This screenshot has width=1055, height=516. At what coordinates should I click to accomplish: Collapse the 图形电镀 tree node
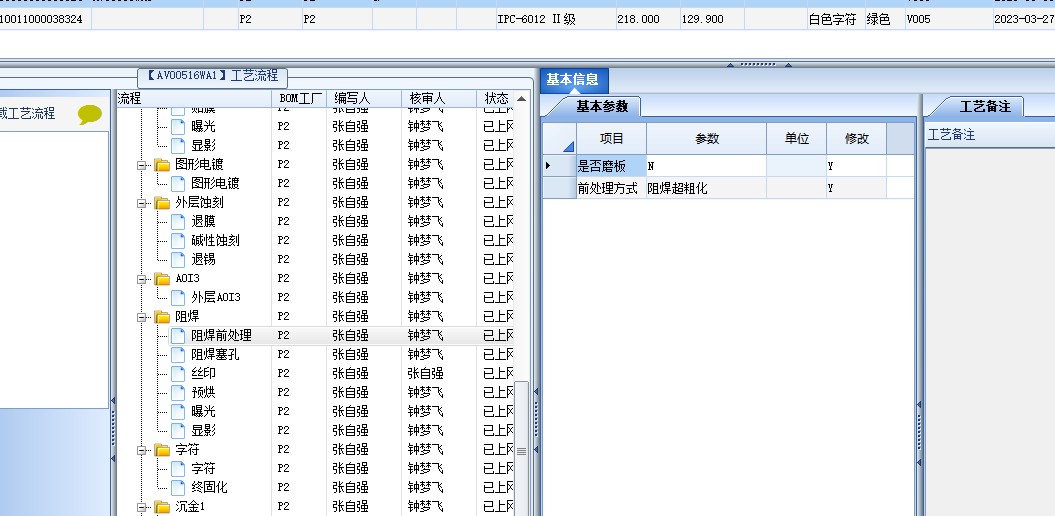pyautogui.click(x=142, y=165)
